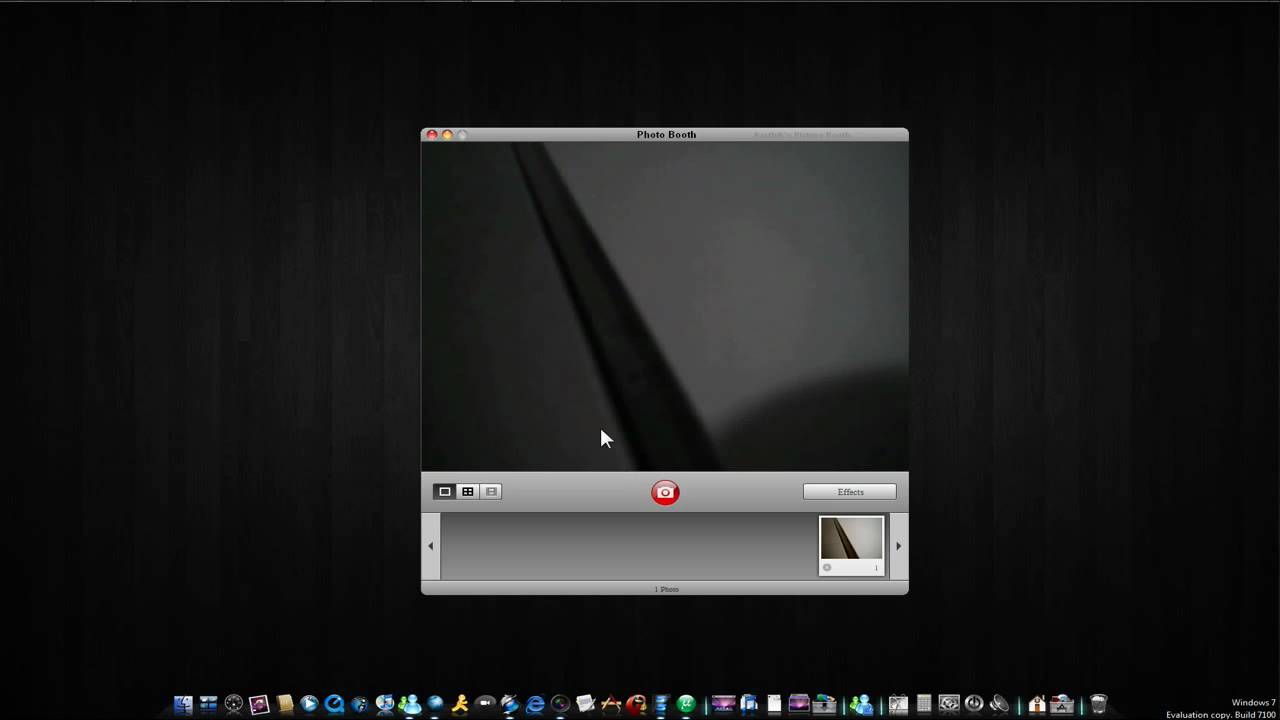Open the gear settings panel dock icon
This screenshot has width=1280, height=720.
[x=949, y=704]
